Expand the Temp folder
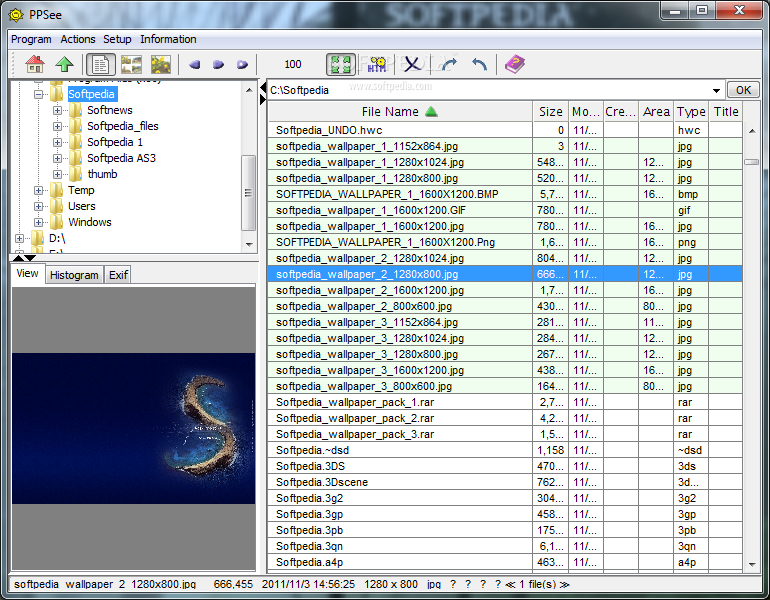The image size is (770, 600). coord(38,191)
